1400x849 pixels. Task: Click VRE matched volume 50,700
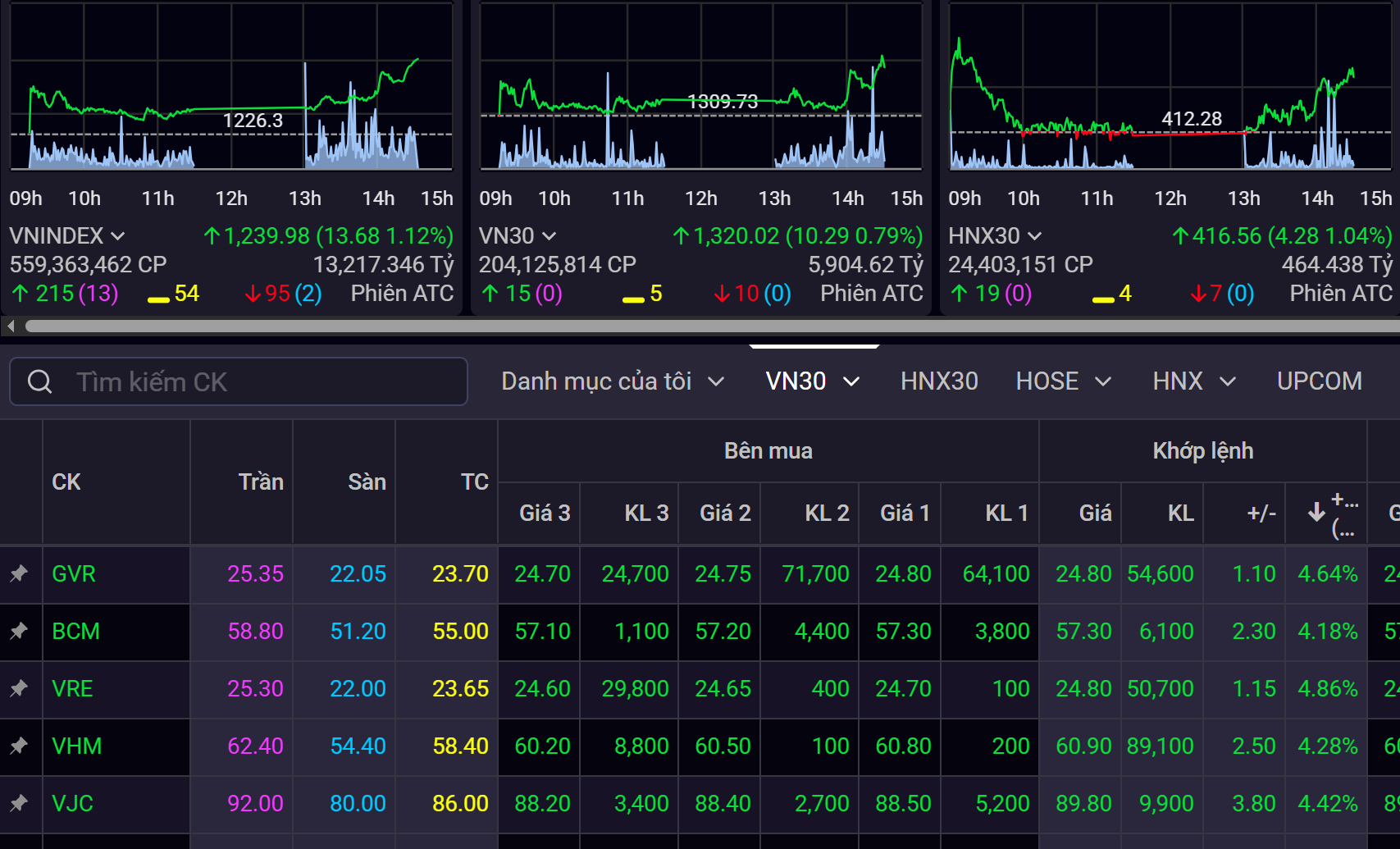click(x=1161, y=688)
